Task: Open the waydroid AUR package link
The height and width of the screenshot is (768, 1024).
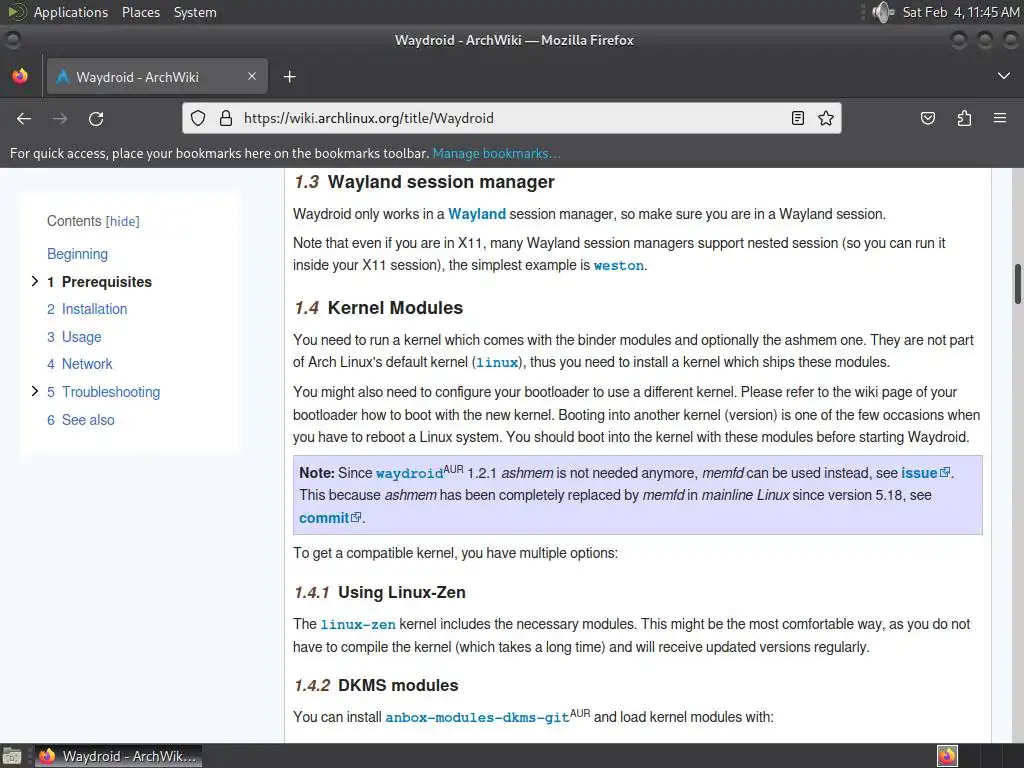Action: (409, 473)
